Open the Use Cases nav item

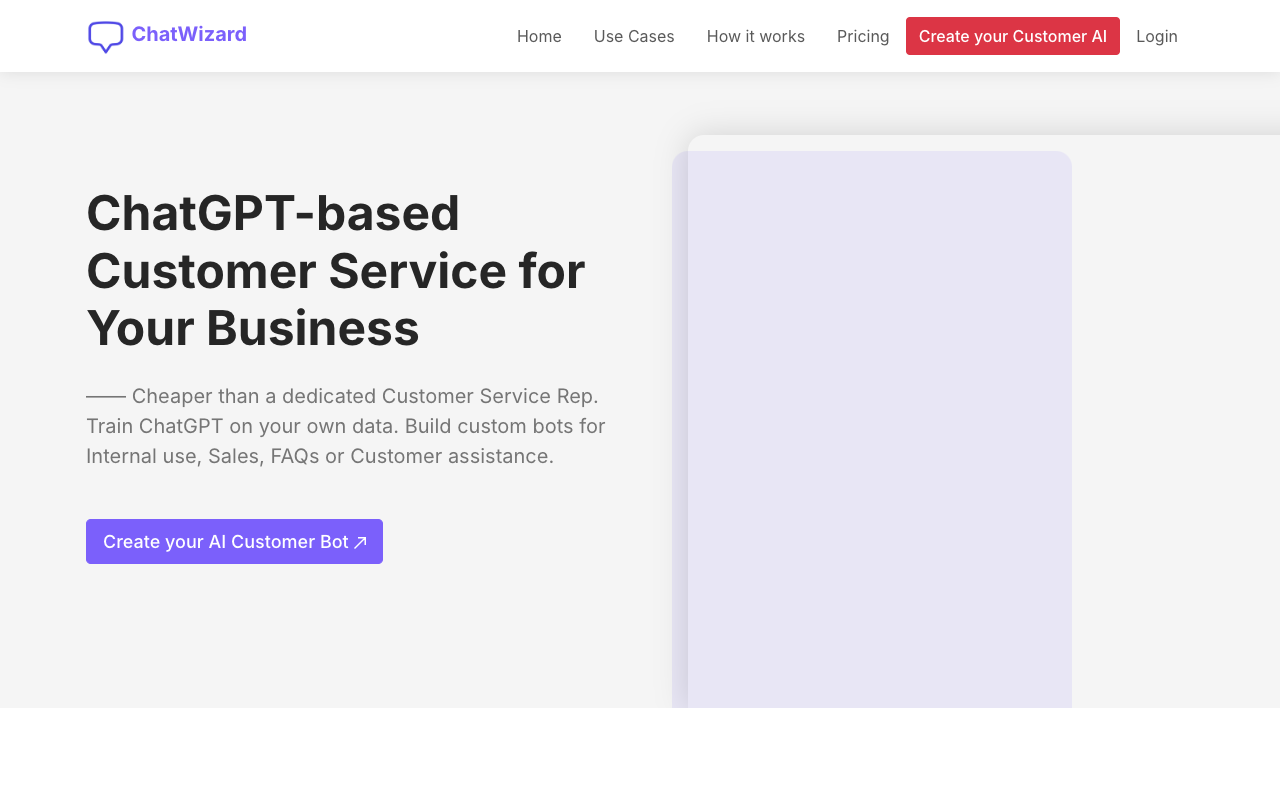[634, 36]
